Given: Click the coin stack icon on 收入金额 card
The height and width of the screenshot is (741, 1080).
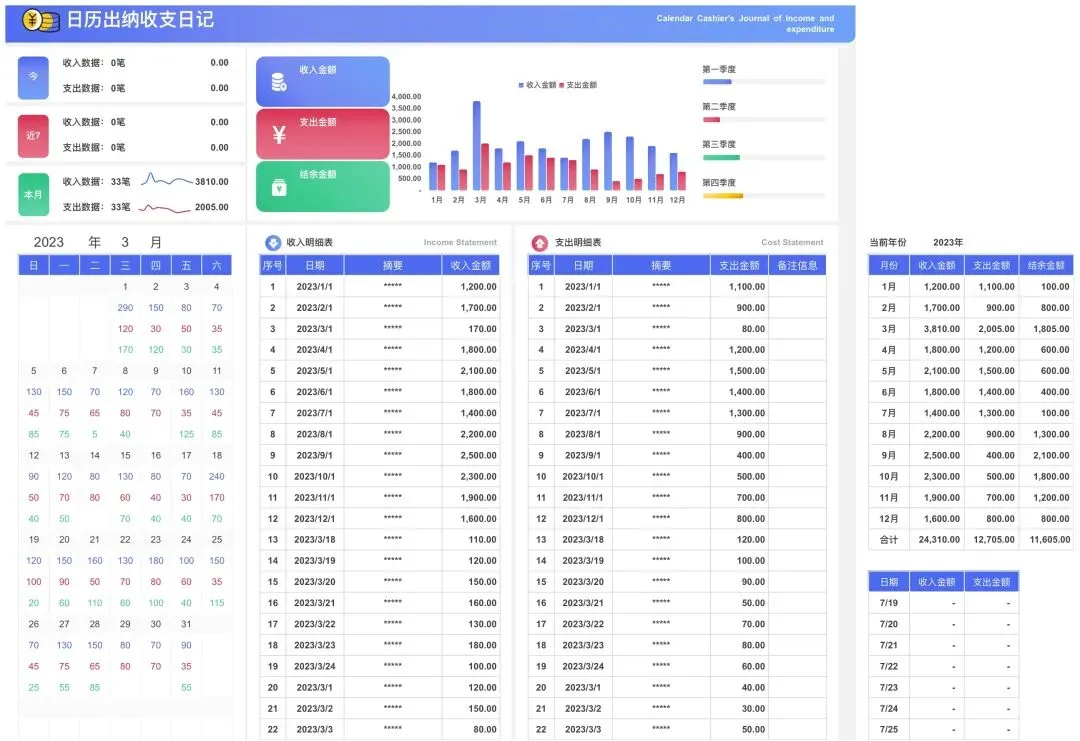Looking at the screenshot, I should 279,83.
